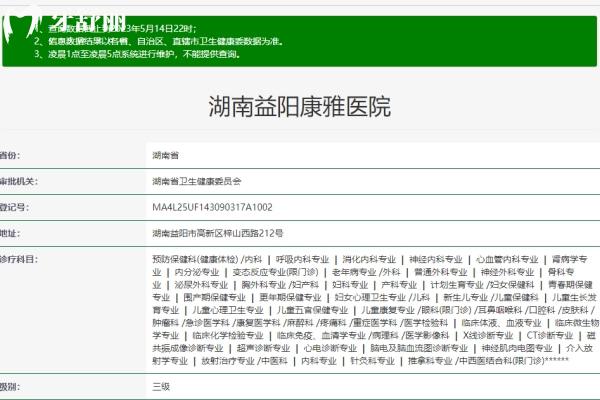The height and width of the screenshot is (400, 600).
Task: Click 变态反应专业(限门诊) entry
Action: pyautogui.click(x=276, y=272)
